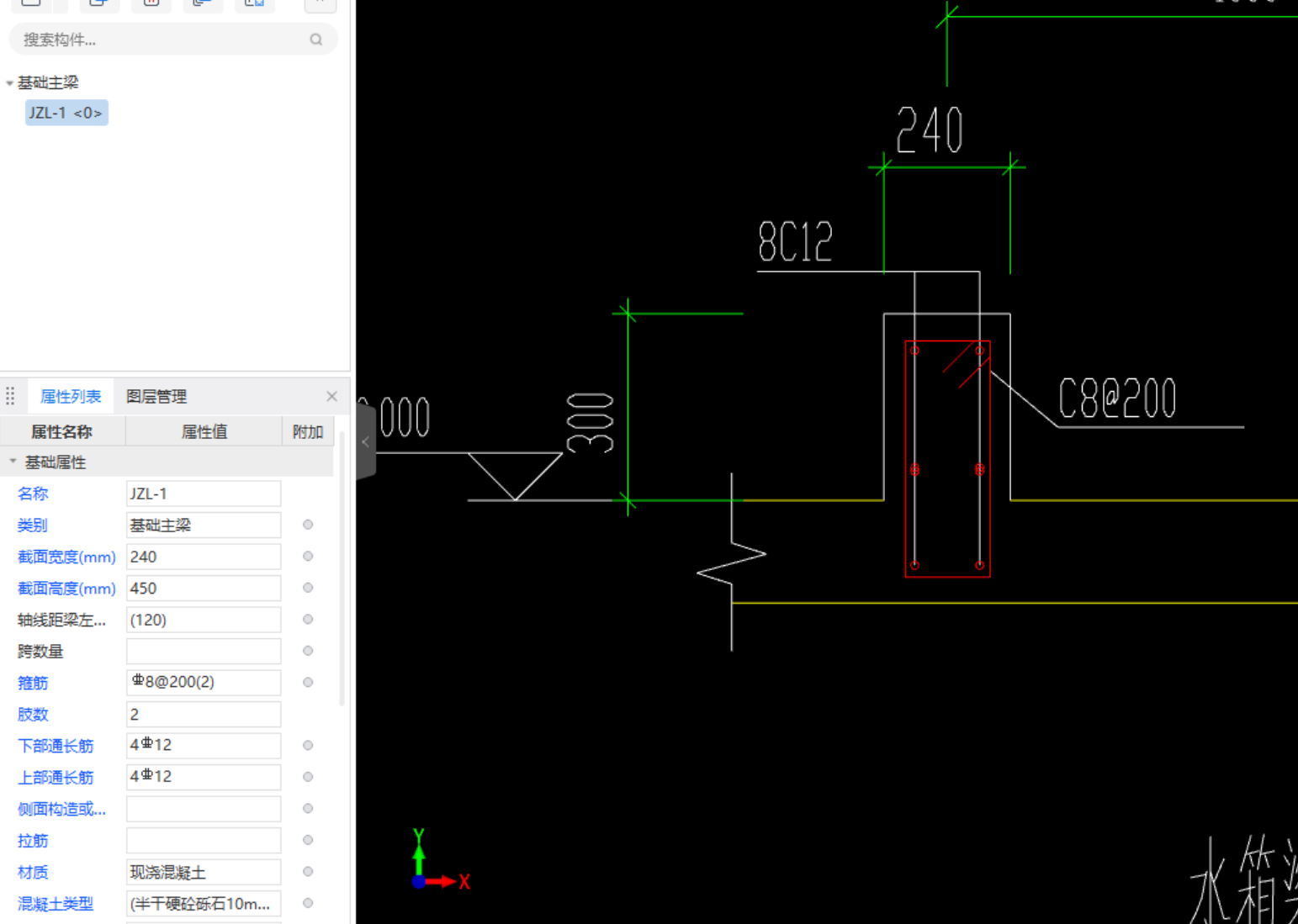Screen dimensions: 1298x924
Task: Click the empty 侧面构造 value field
Action: pos(204,808)
